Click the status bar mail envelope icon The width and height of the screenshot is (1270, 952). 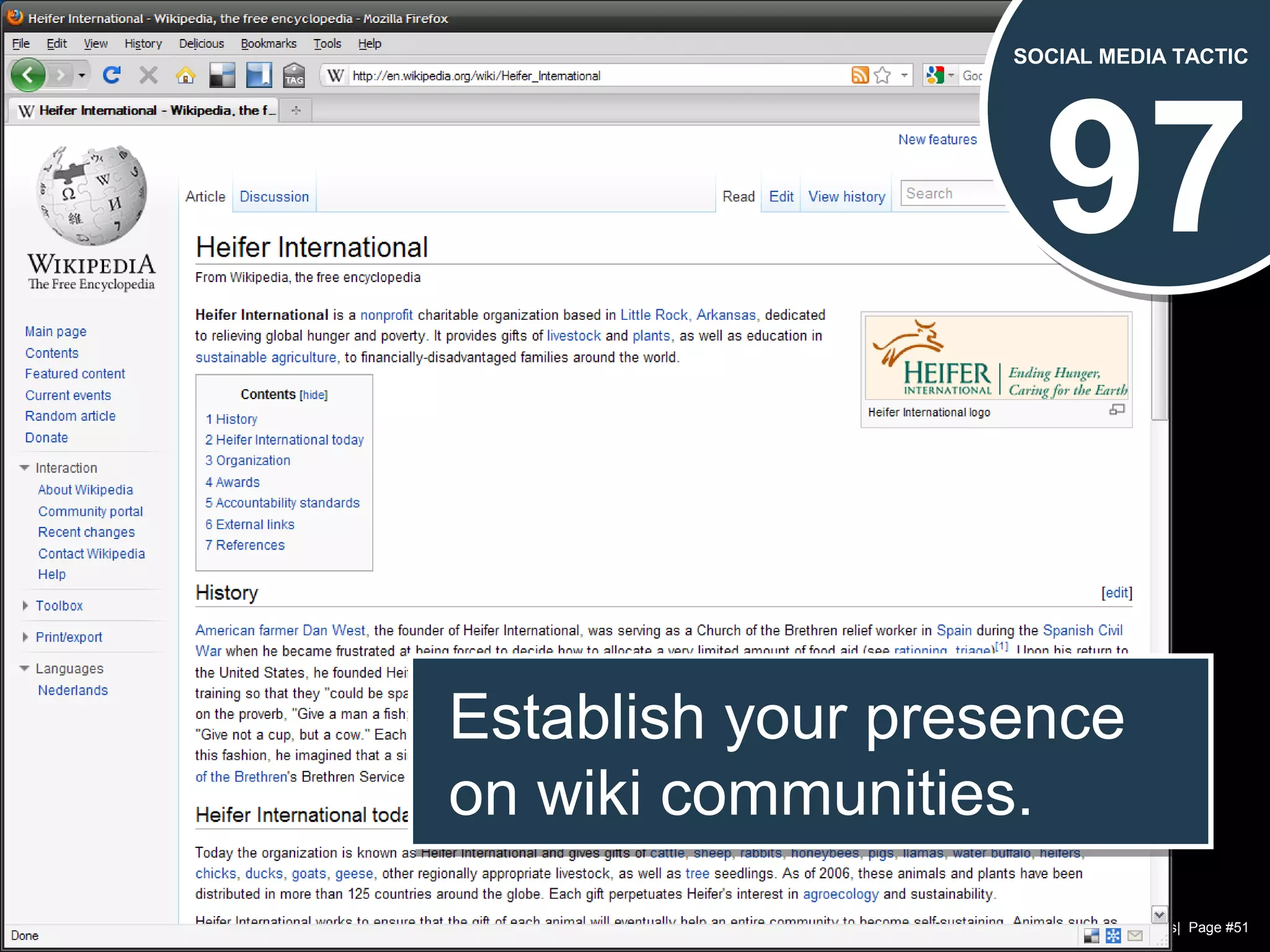tap(1135, 936)
